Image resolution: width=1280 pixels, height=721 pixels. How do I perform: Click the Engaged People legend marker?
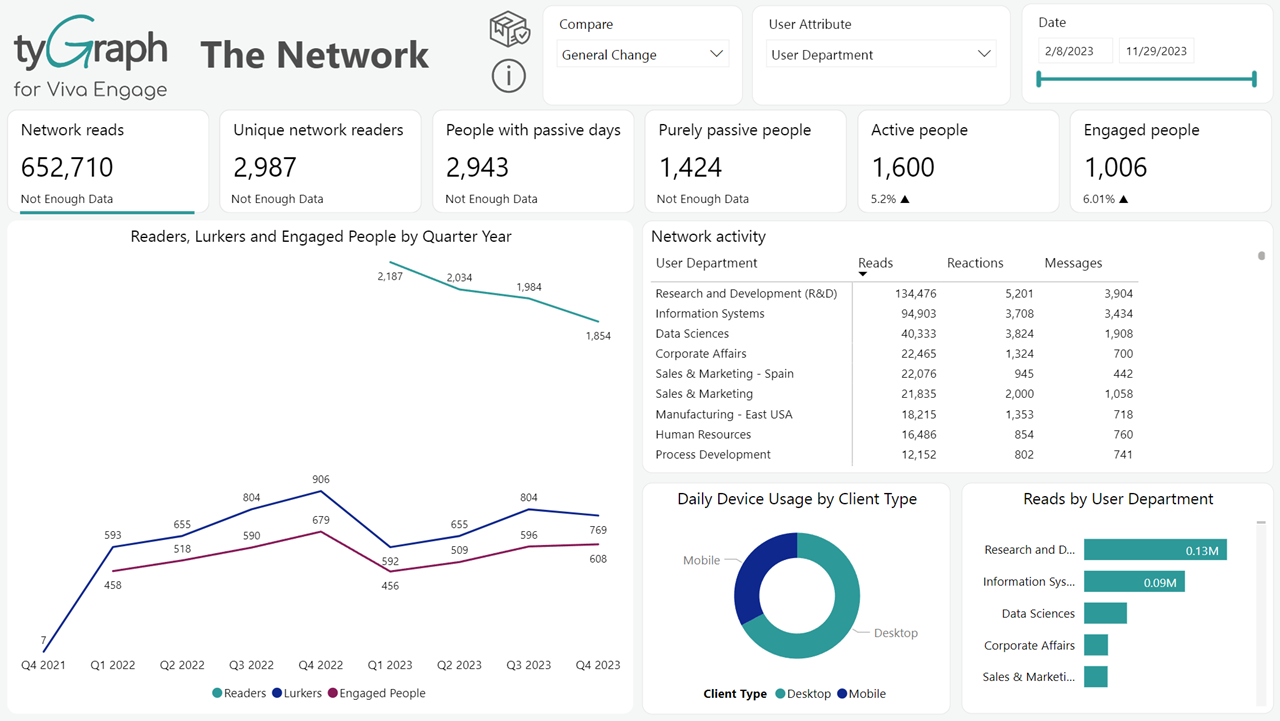coord(332,693)
